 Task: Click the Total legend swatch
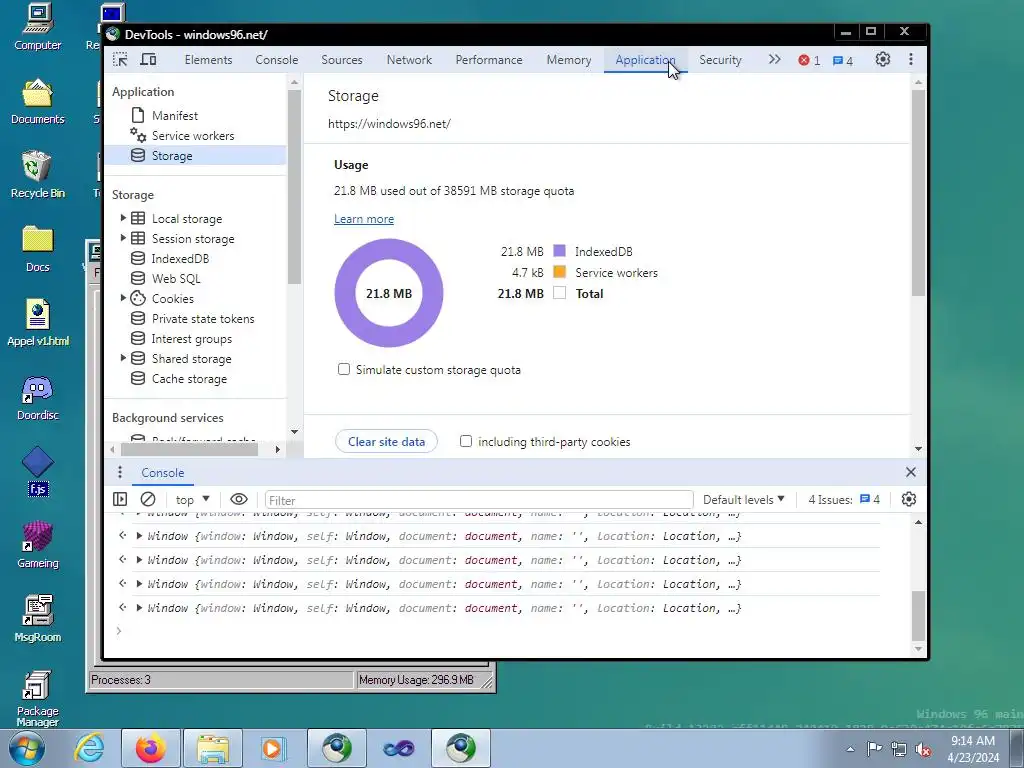pos(559,293)
